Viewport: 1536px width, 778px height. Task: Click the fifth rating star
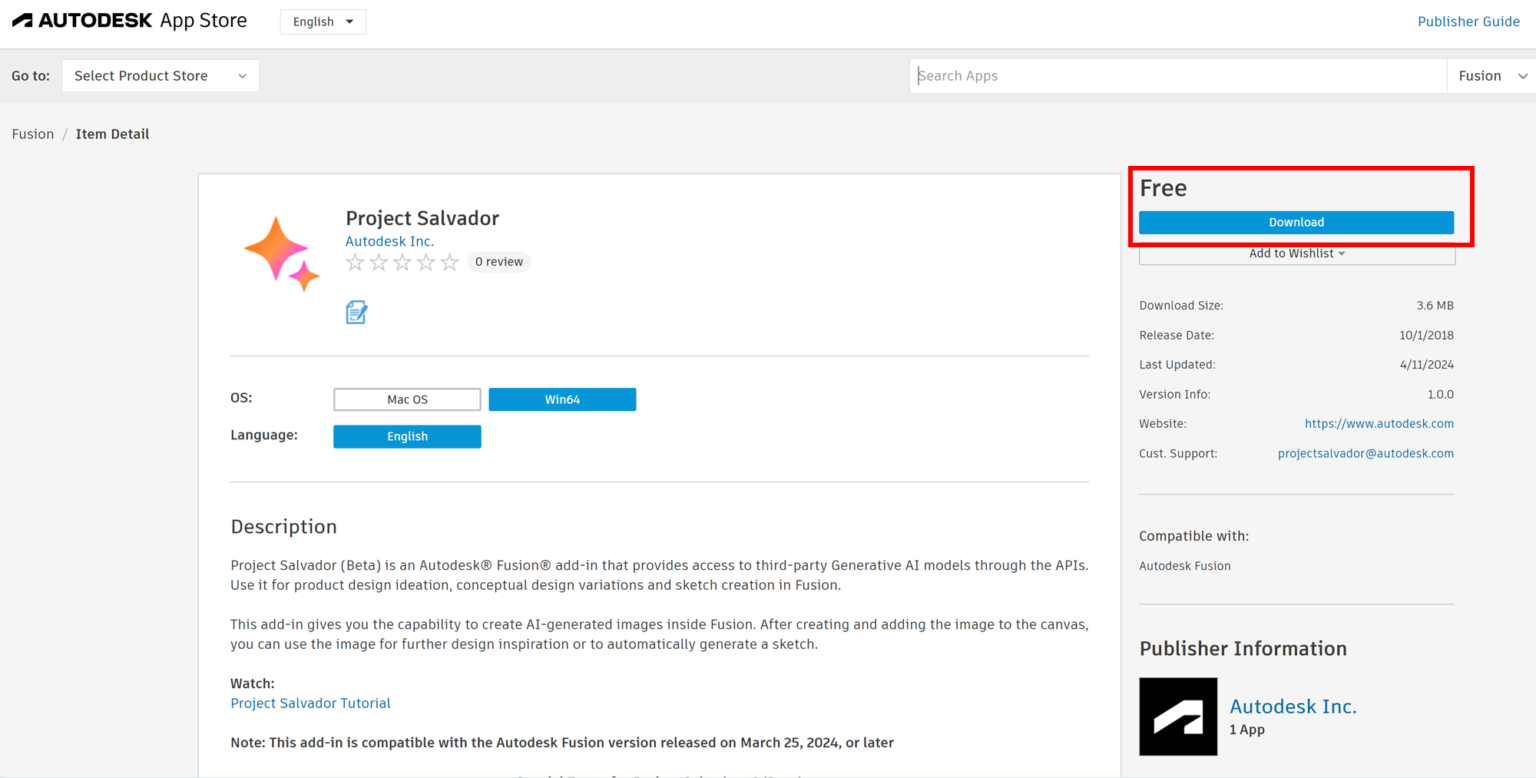coord(450,261)
